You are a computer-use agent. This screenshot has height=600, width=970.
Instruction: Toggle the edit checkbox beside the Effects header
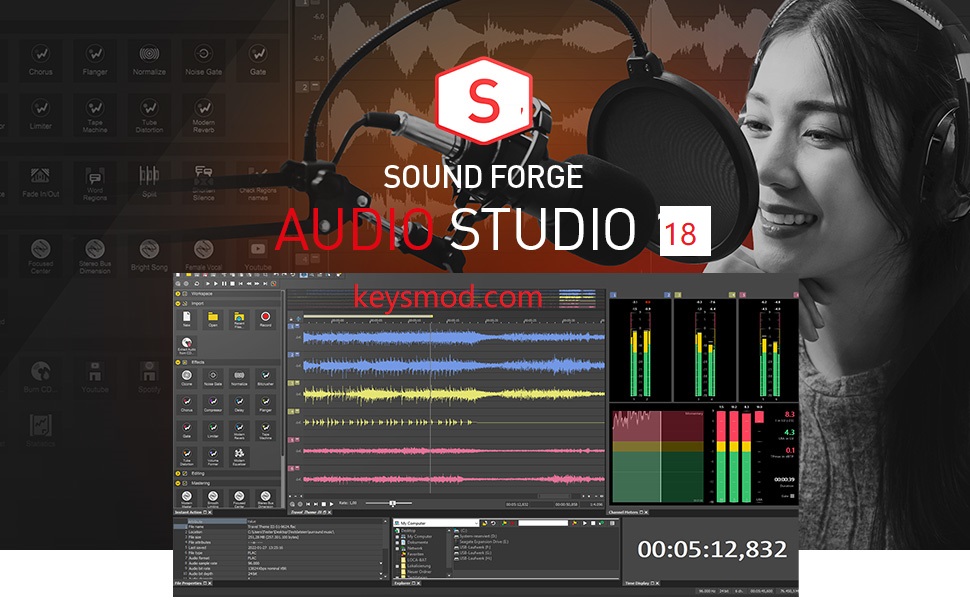tap(184, 362)
